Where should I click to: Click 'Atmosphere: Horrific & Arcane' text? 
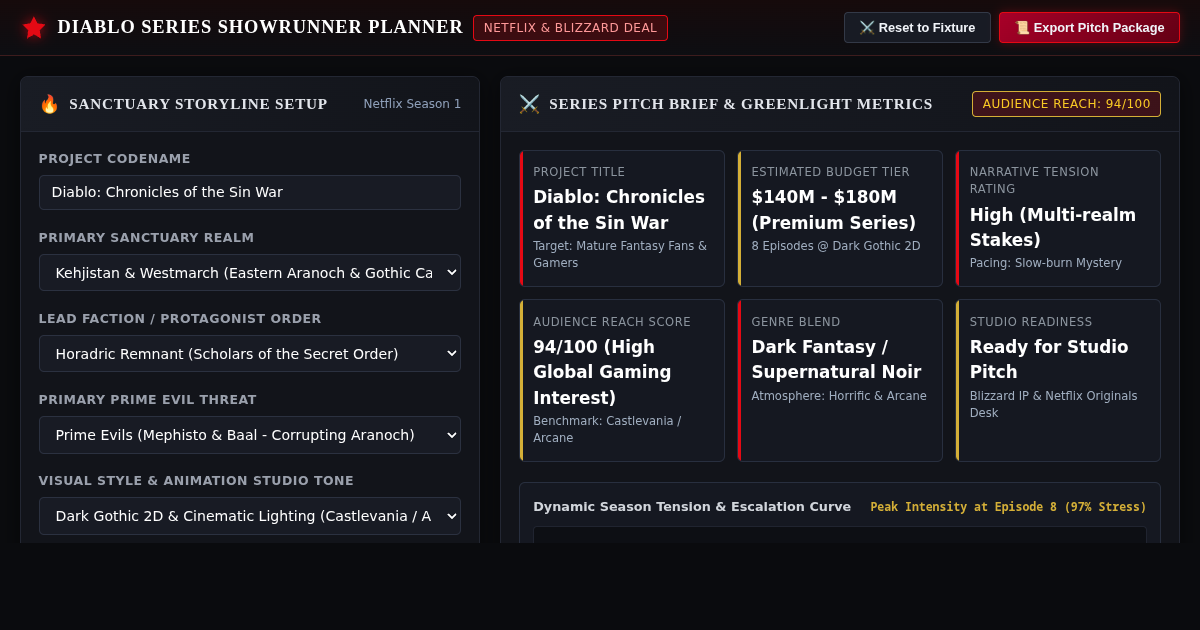[839, 396]
